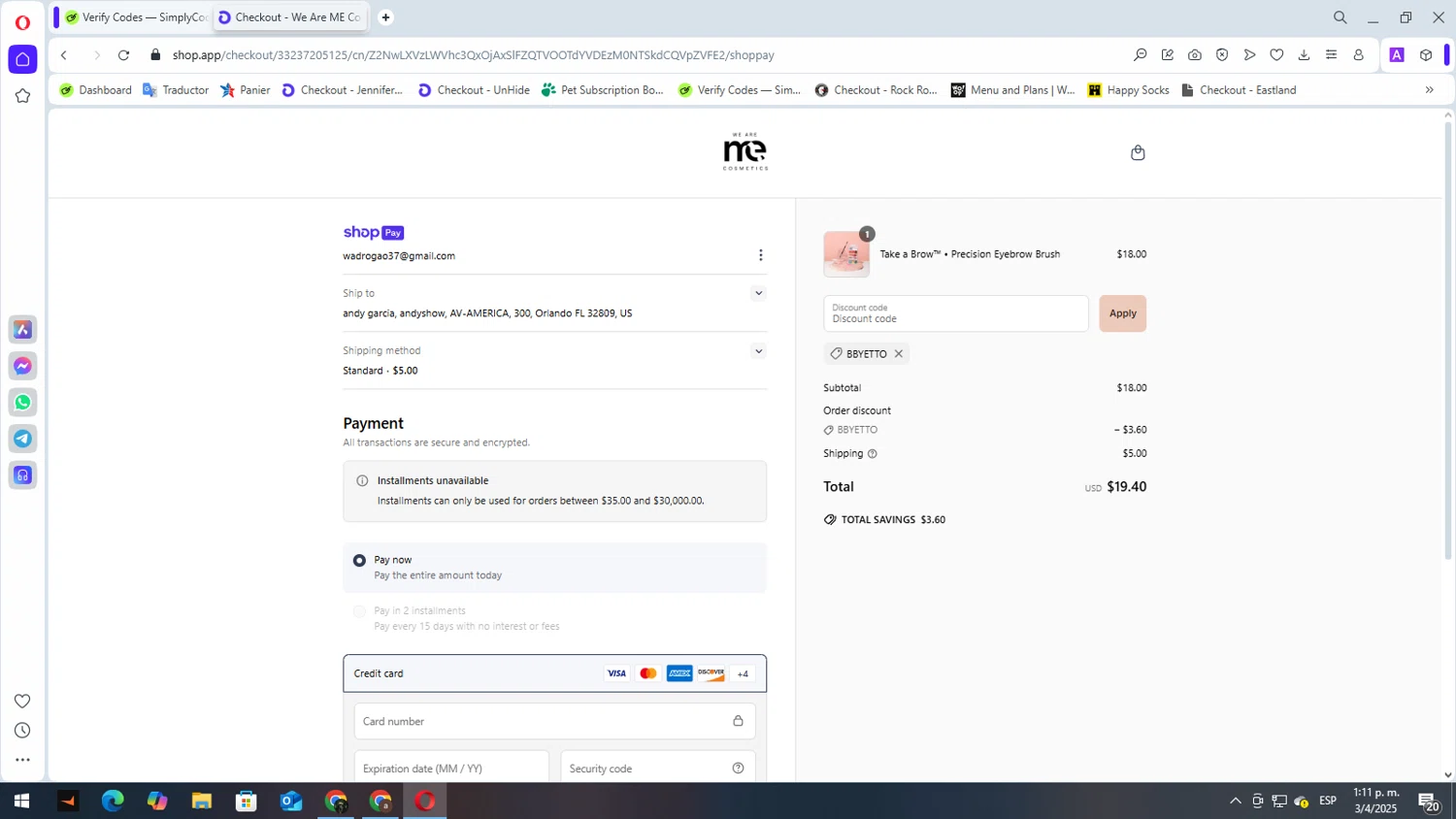Image resolution: width=1456 pixels, height=819 pixels.
Task: Open the Happy Socks bookmark
Action: coord(1129,90)
